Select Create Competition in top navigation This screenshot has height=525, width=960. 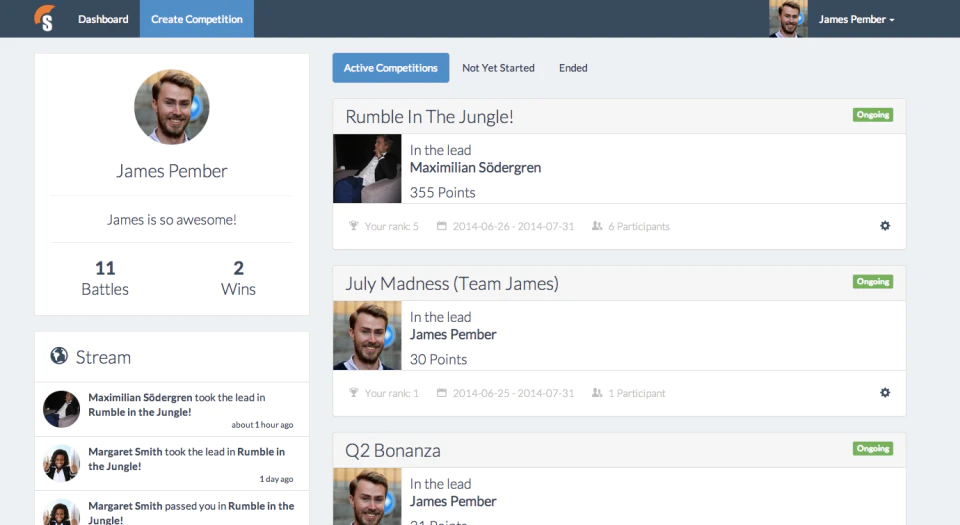point(197,19)
